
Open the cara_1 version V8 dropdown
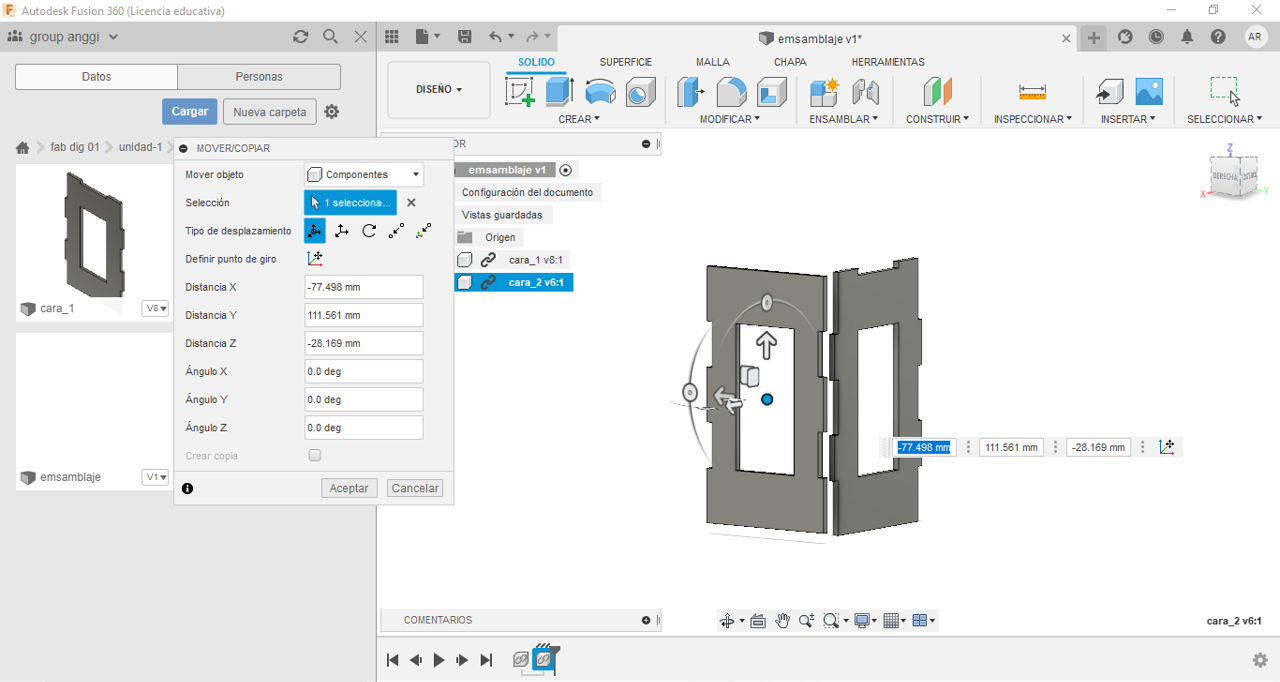(154, 309)
